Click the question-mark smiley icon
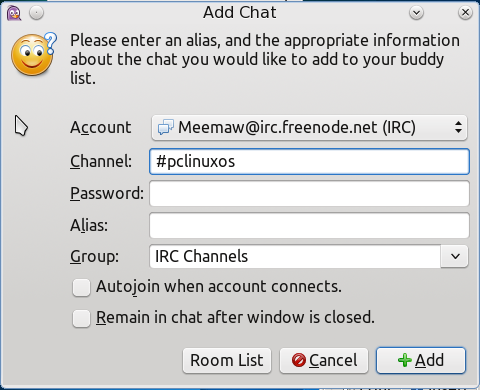 (x=34, y=54)
